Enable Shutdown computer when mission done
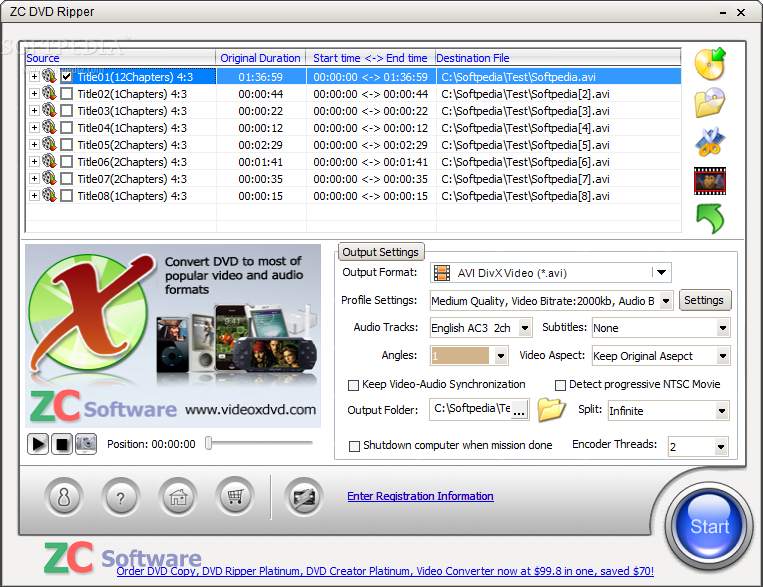 [x=354, y=446]
